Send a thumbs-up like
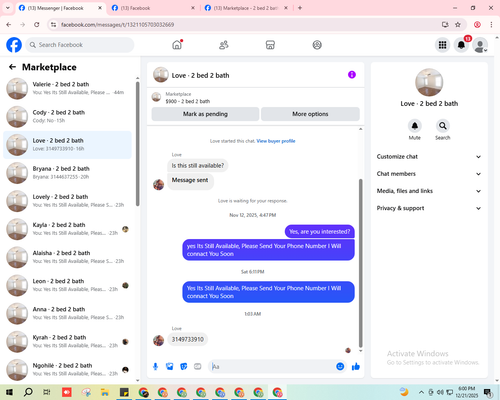The height and width of the screenshot is (400, 500). coord(356,367)
